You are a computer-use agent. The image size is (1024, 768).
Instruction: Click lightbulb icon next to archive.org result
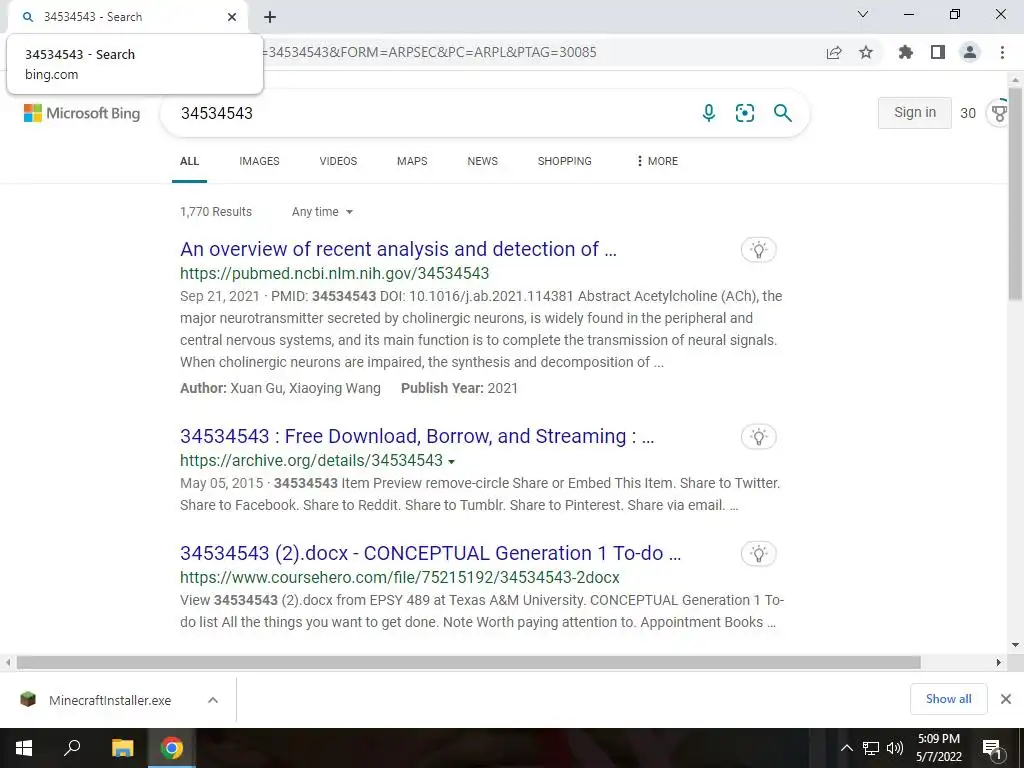[758, 437]
